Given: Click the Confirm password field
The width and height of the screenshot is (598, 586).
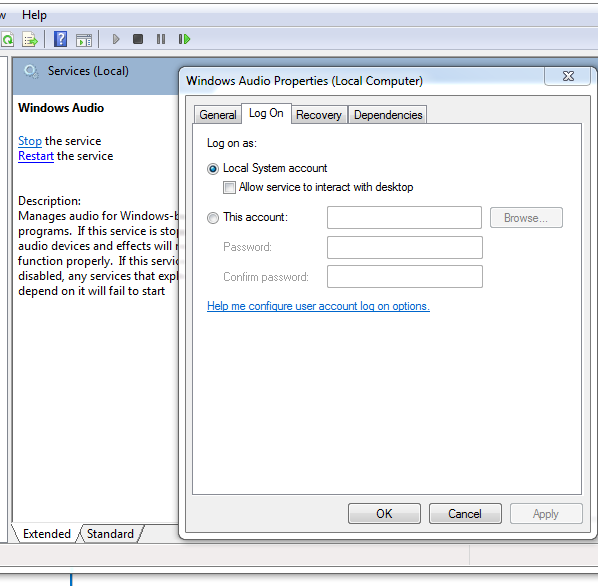Looking at the screenshot, I should 405,277.
